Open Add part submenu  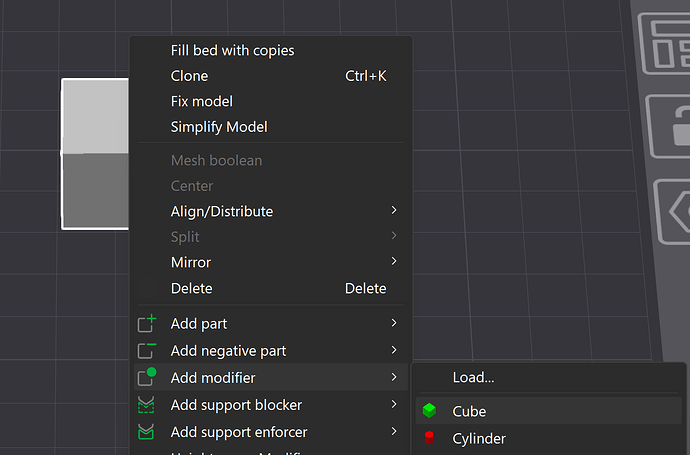(271, 324)
